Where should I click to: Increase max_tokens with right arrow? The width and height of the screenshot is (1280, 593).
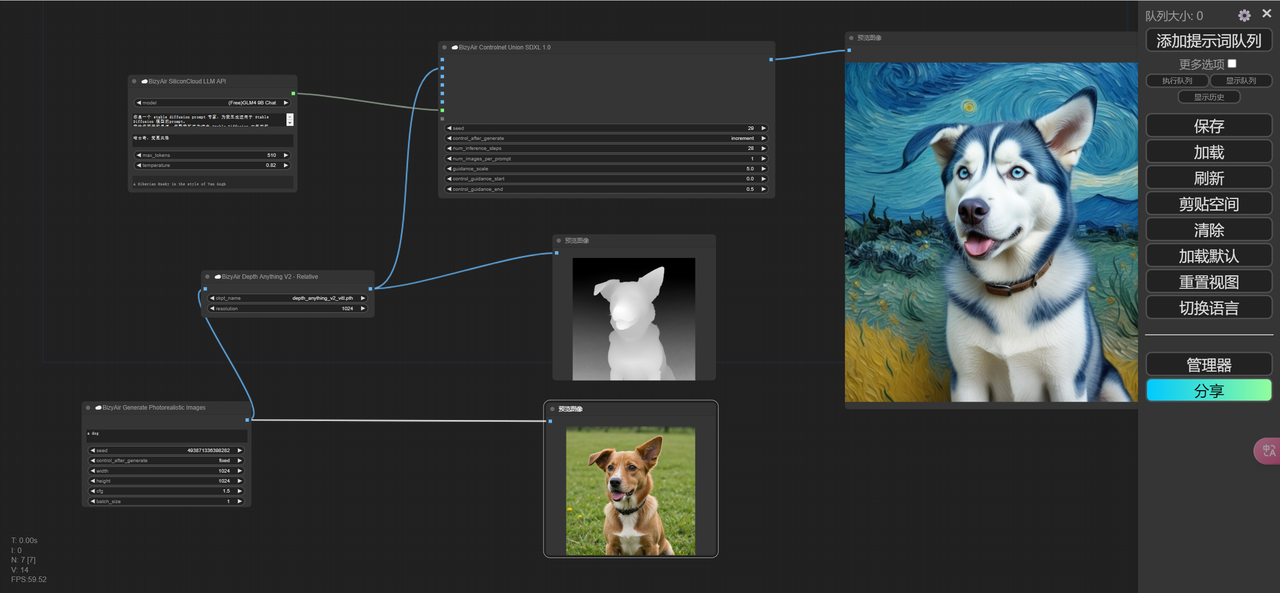tap(287, 155)
